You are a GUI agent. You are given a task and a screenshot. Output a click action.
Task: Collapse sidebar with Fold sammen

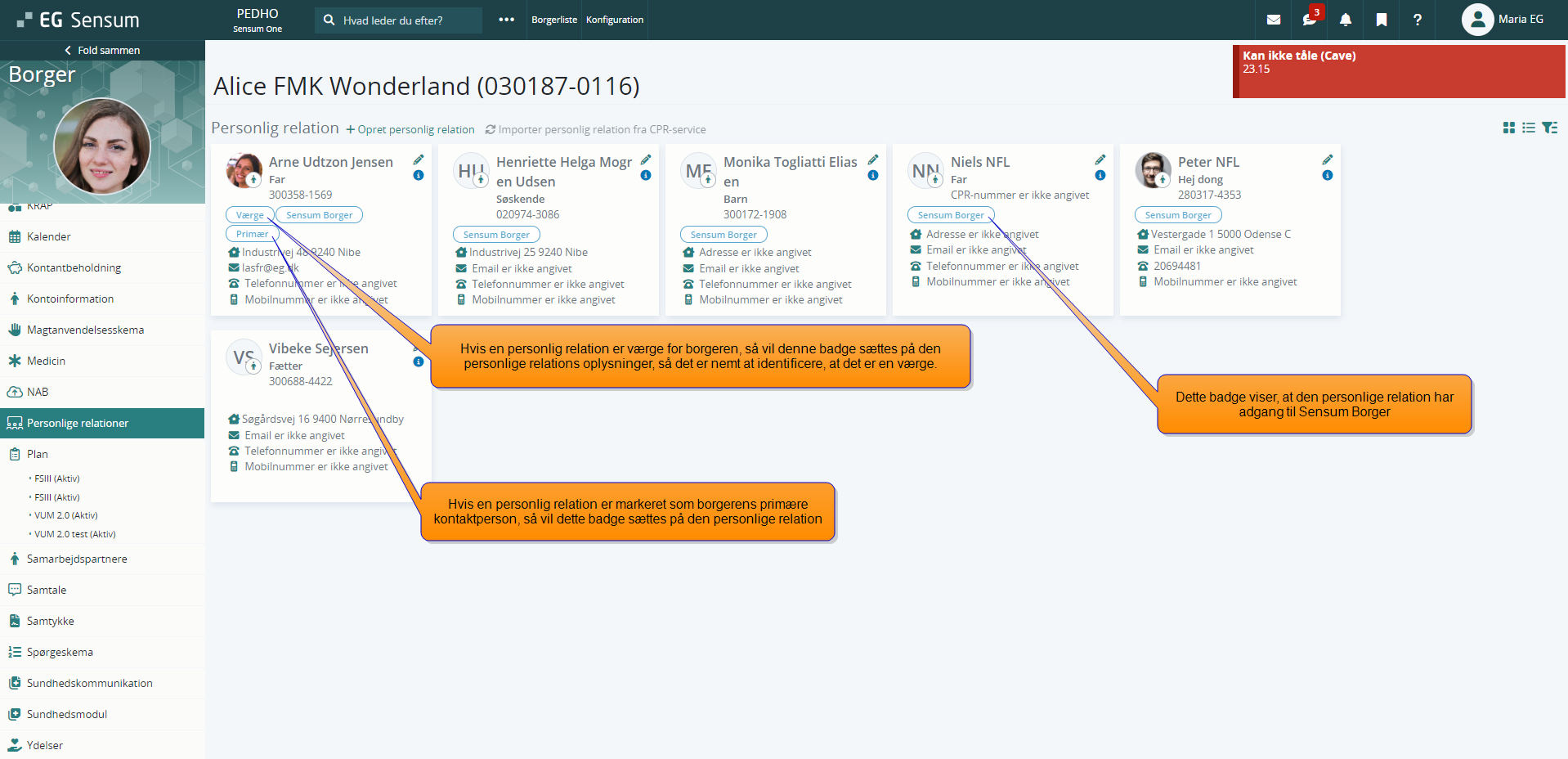pos(102,50)
